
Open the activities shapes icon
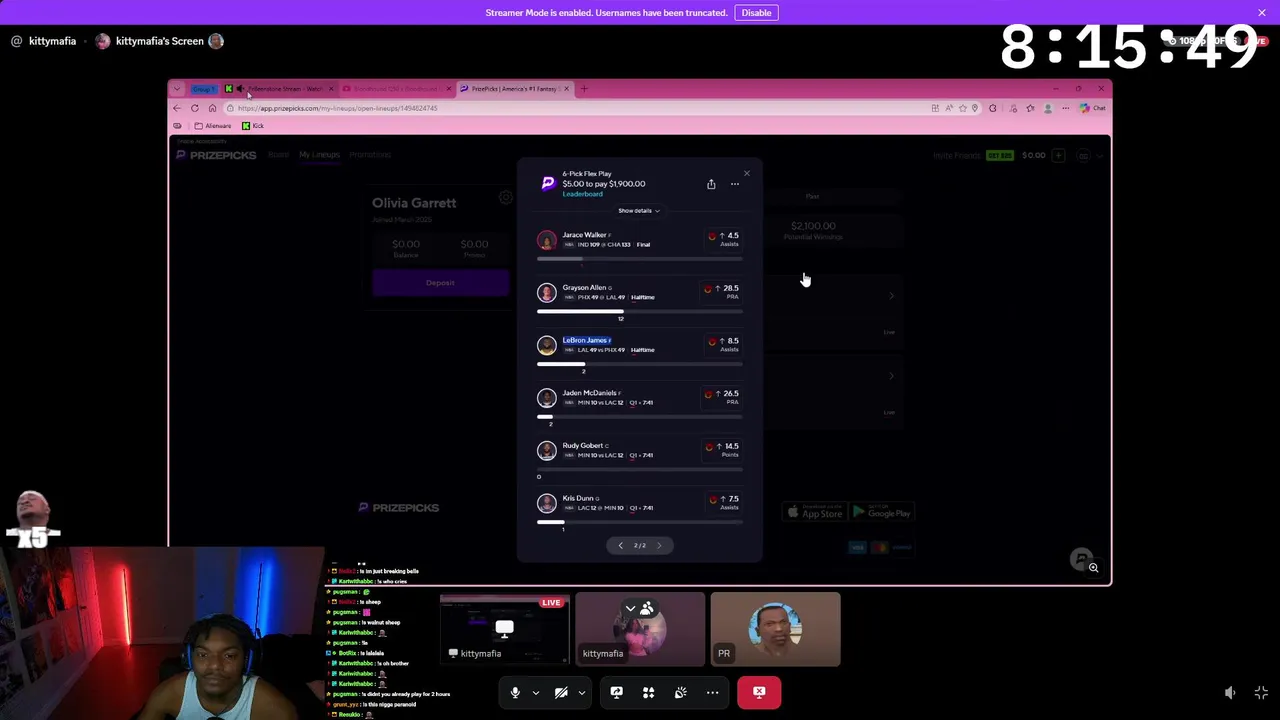(x=648, y=692)
